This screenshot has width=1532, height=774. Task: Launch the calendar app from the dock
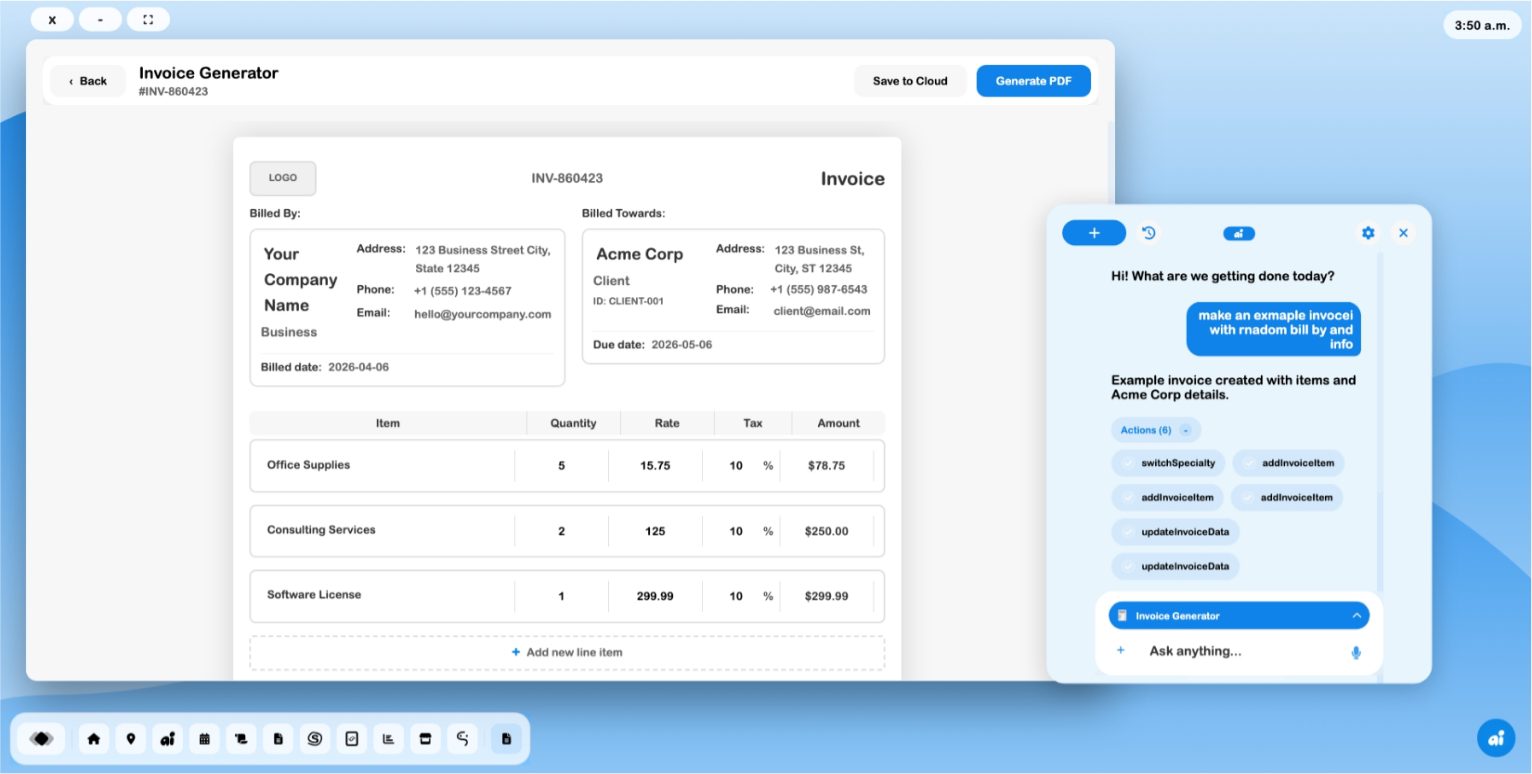click(204, 739)
